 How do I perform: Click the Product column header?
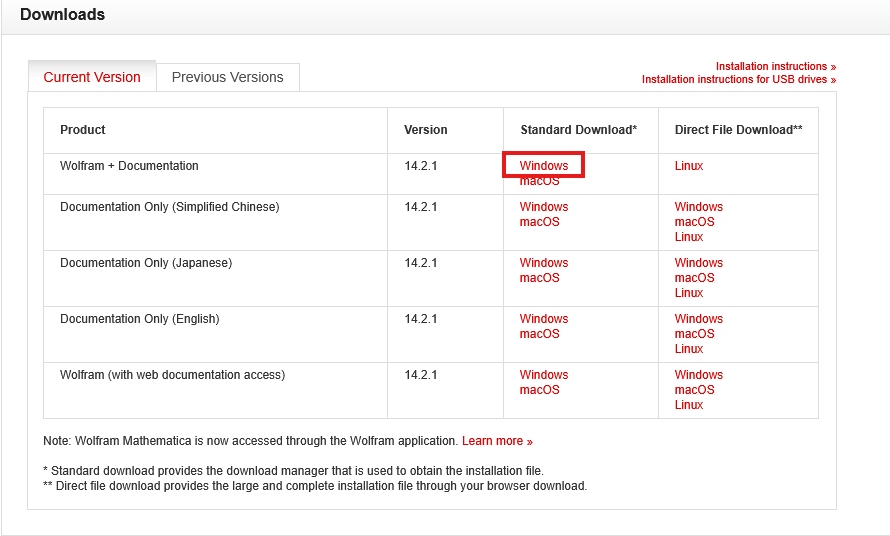click(83, 130)
